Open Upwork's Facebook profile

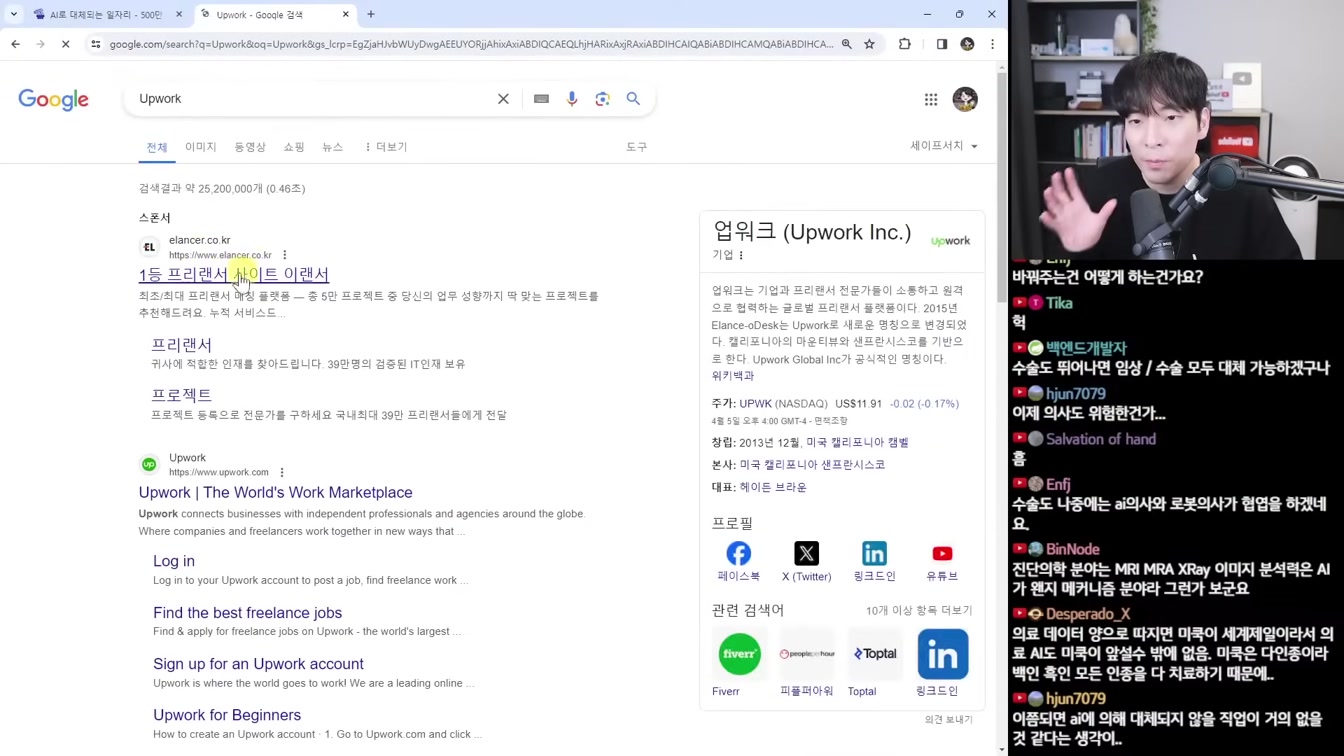739,562
